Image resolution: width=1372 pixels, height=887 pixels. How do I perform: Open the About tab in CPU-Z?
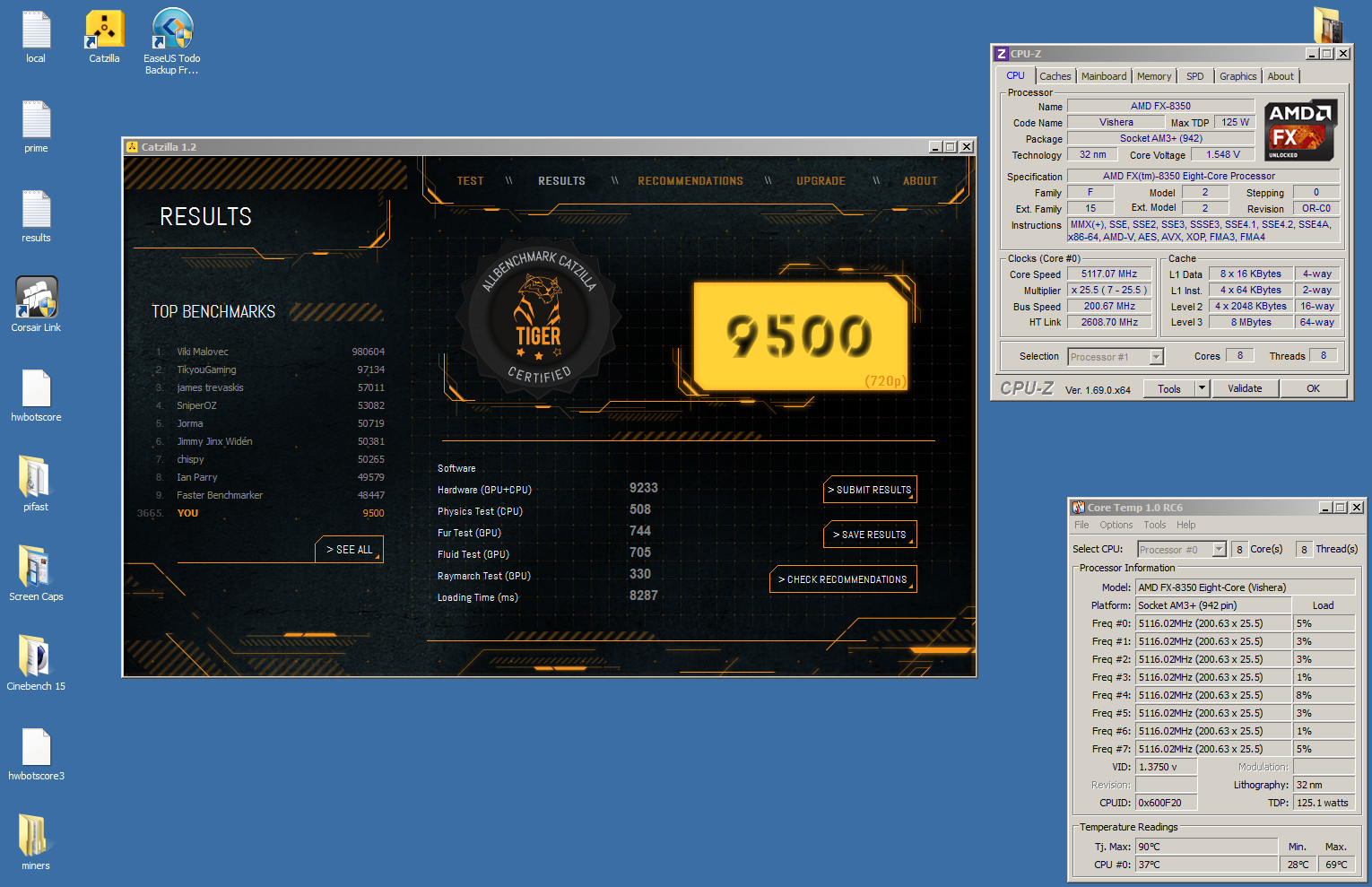point(1281,76)
